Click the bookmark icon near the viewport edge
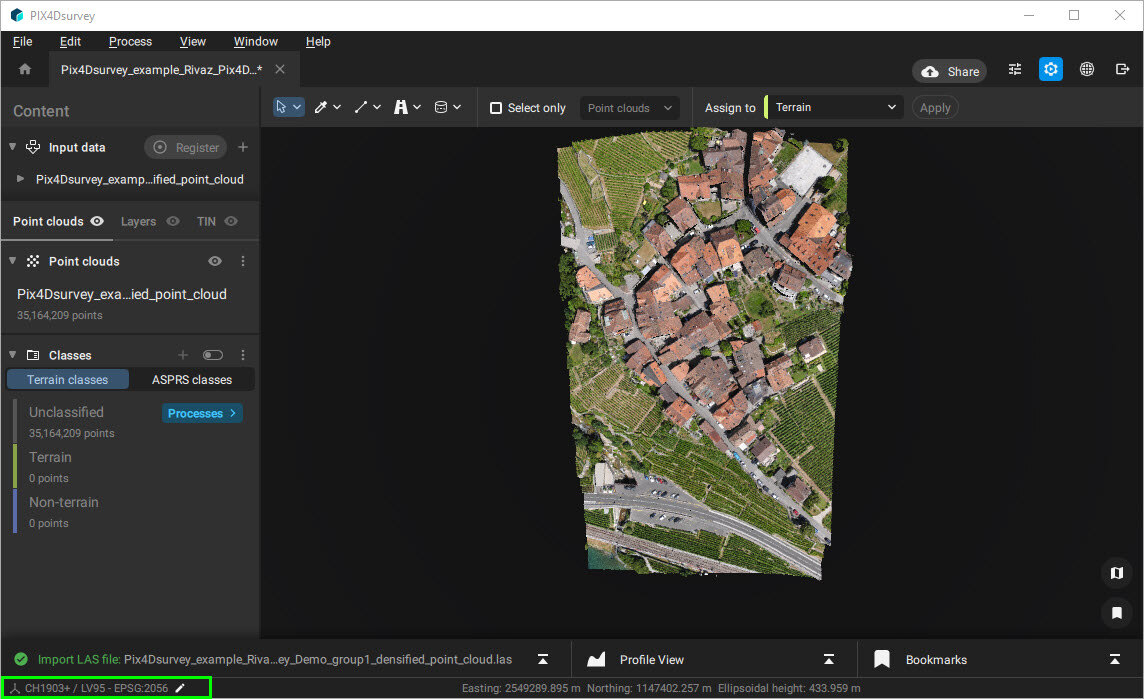The width and height of the screenshot is (1144, 699). click(1117, 613)
